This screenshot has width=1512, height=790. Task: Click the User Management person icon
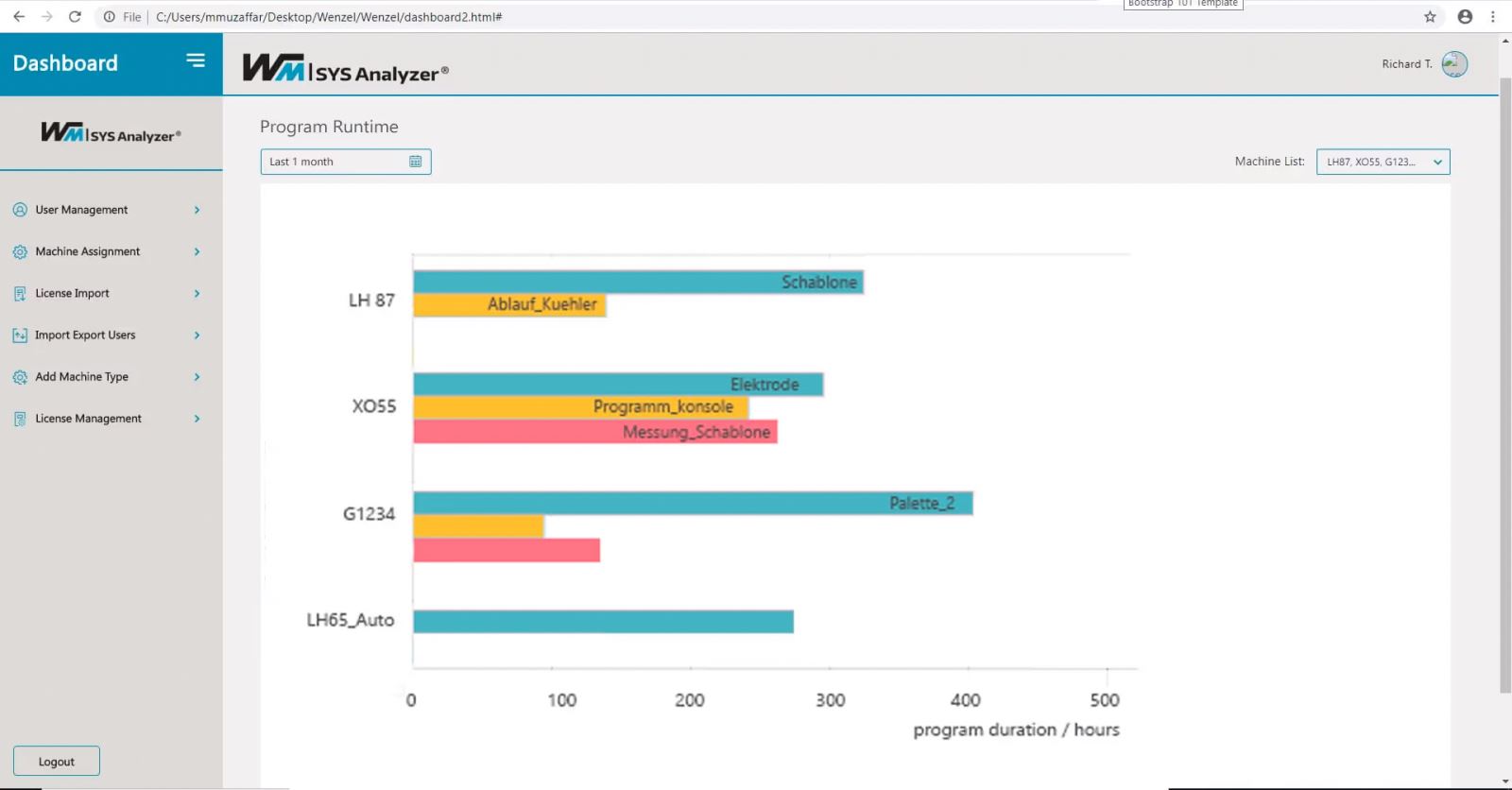pos(20,210)
